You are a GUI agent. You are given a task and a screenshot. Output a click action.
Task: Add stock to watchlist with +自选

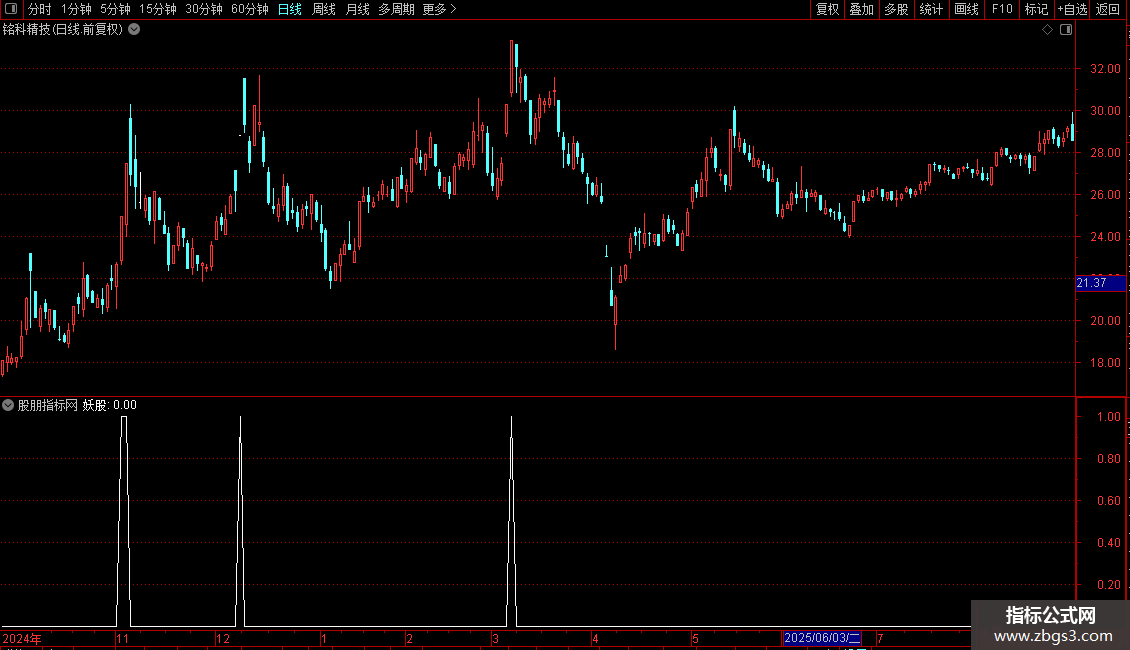click(x=1072, y=9)
